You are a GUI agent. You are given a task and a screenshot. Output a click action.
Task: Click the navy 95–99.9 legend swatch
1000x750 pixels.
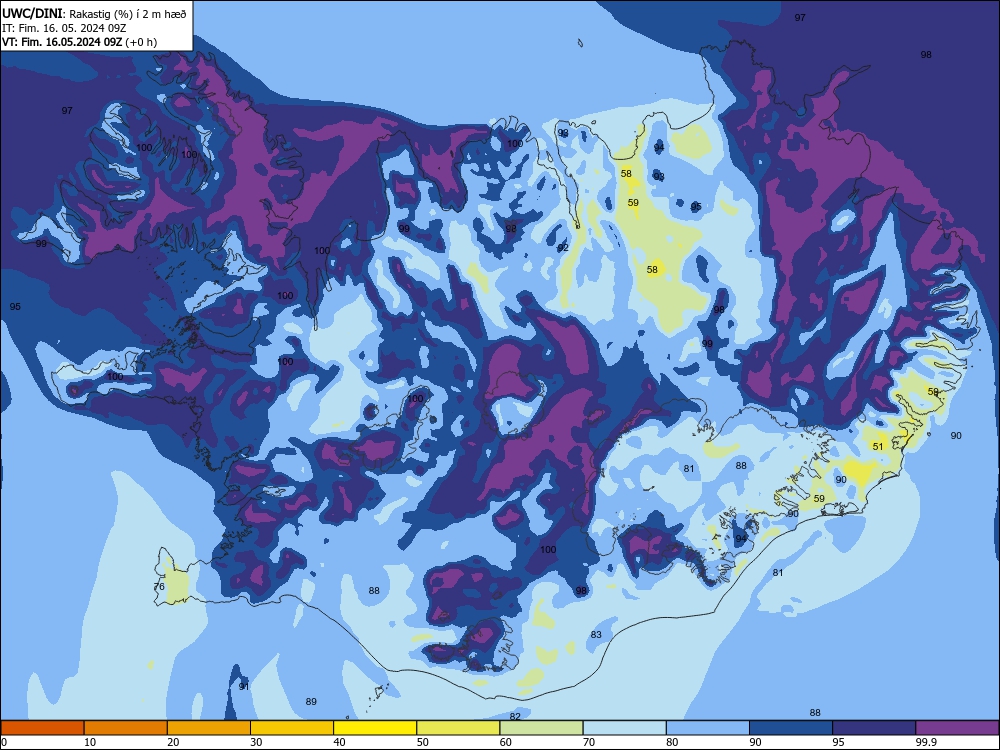(874, 728)
